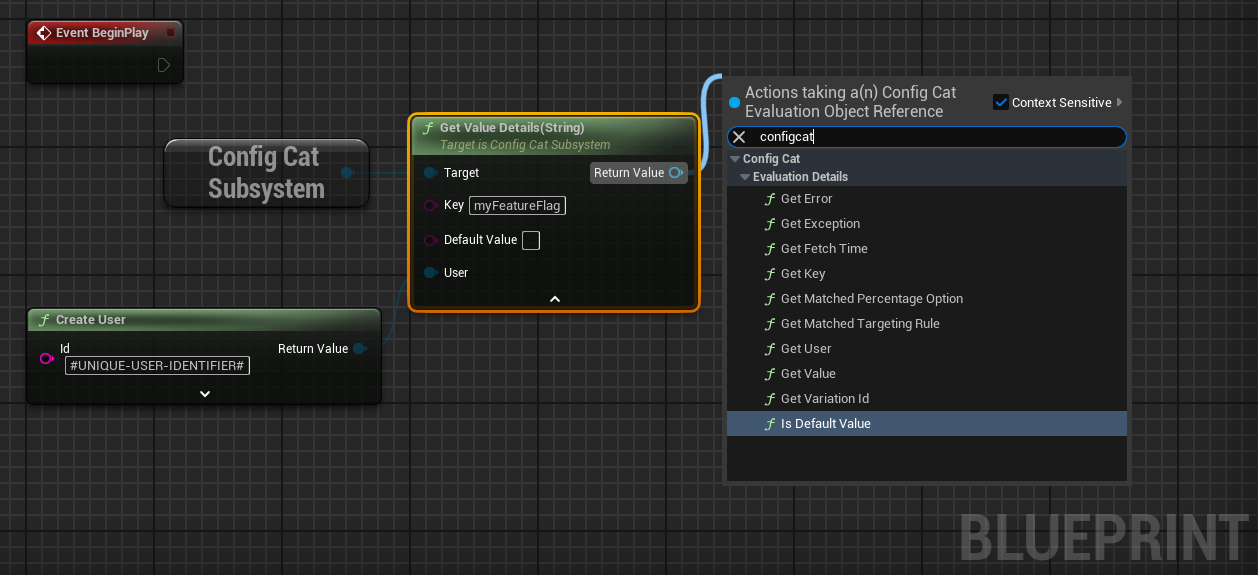Click the Config Cat Subsystem output pin
Image resolution: width=1258 pixels, height=575 pixels.
click(x=347, y=173)
